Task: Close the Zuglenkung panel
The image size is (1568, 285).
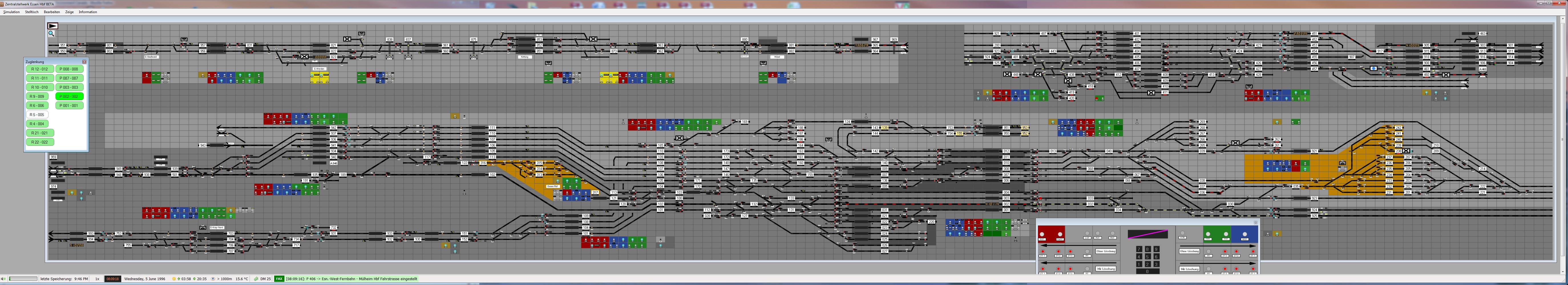Action: [x=84, y=62]
